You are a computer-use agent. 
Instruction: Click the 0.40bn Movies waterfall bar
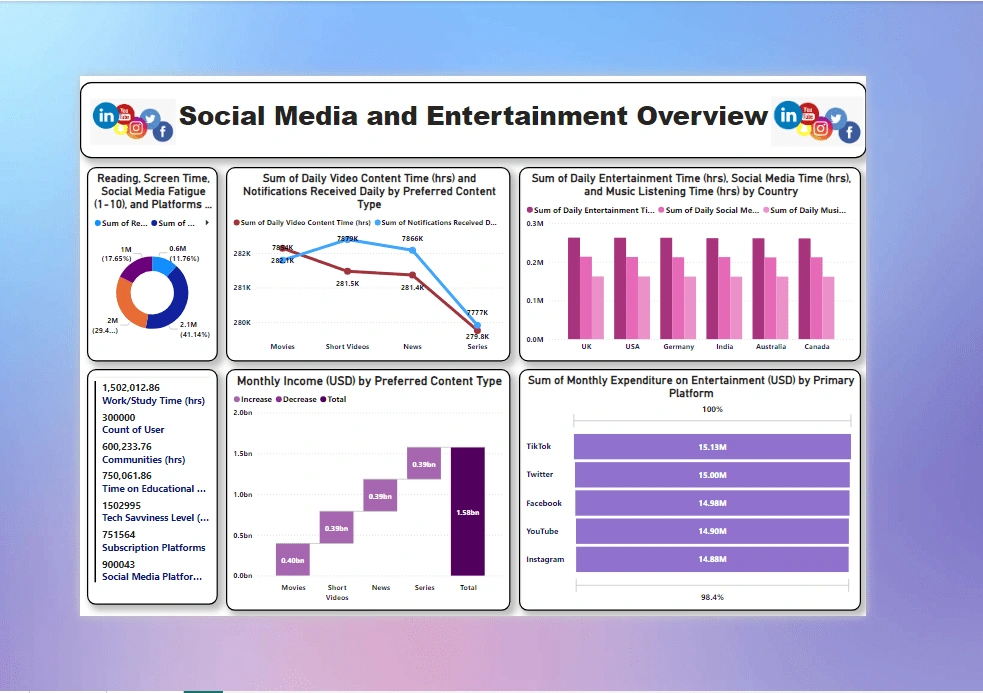pyautogui.click(x=293, y=559)
